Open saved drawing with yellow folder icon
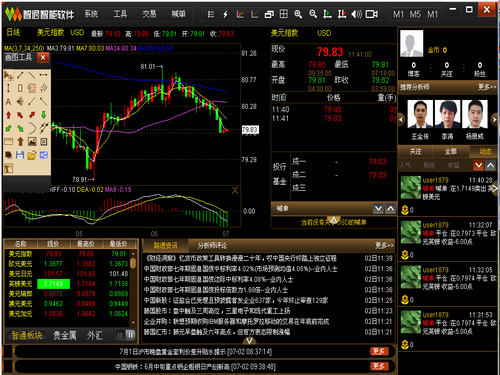Screen dimensions: 500x375 point(32,155)
